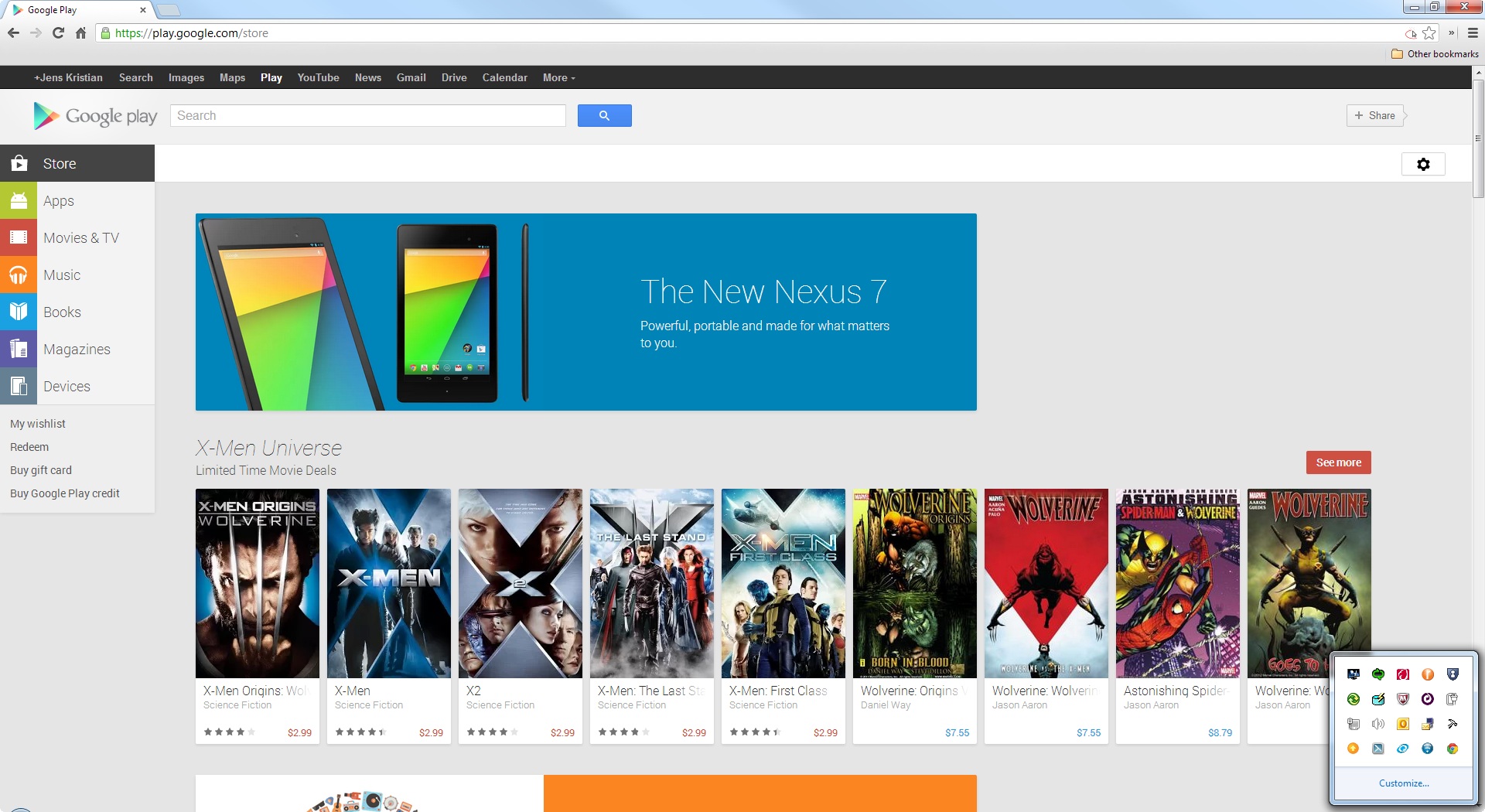This screenshot has width=1485, height=812.
Task: Click the hourglass shield tray icon
Action: pos(1453,674)
